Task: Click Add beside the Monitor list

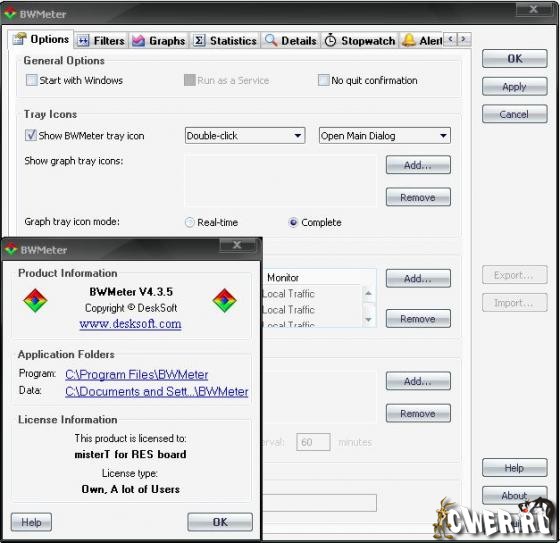Action: click(418, 278)
